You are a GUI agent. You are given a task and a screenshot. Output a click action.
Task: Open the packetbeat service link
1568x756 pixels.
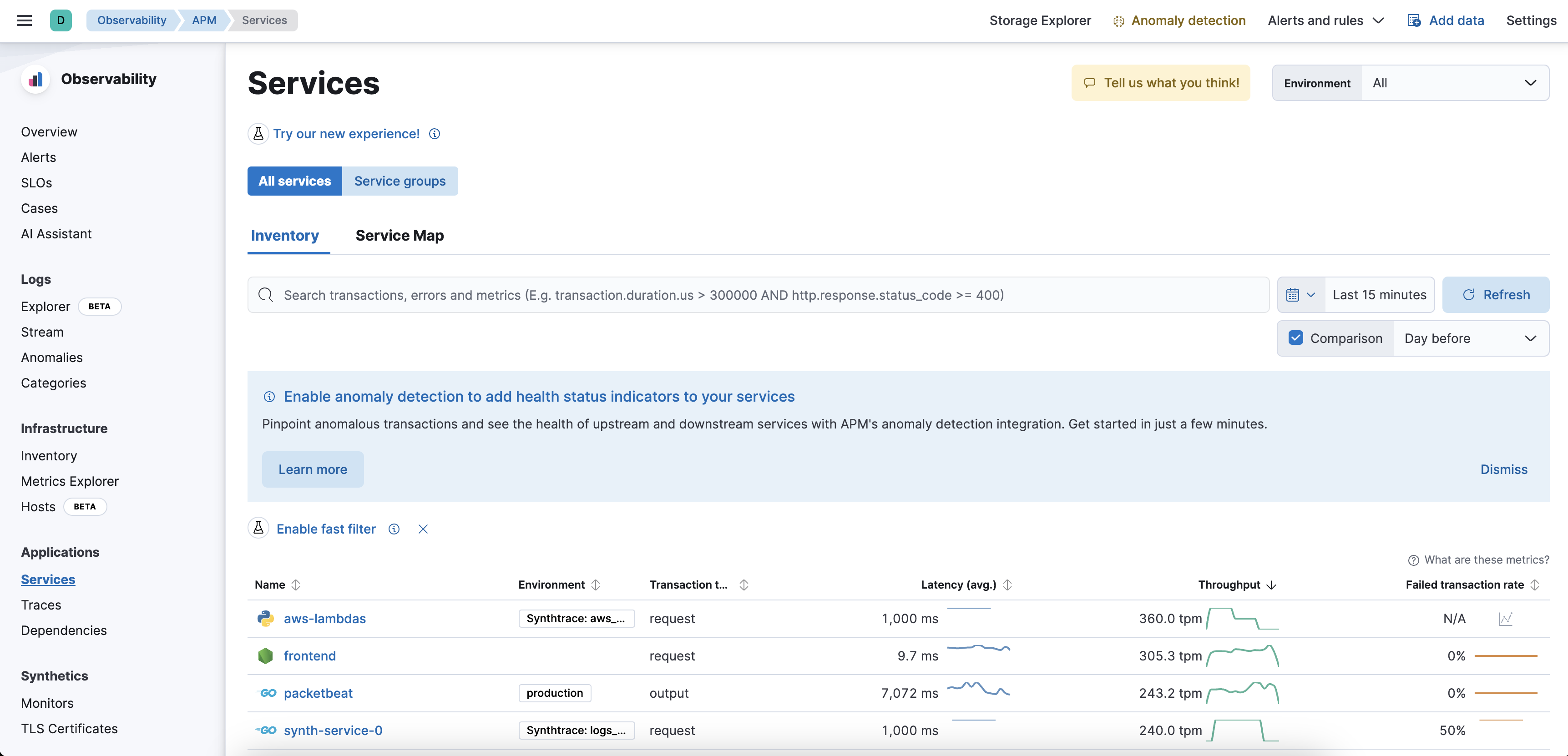318,693
